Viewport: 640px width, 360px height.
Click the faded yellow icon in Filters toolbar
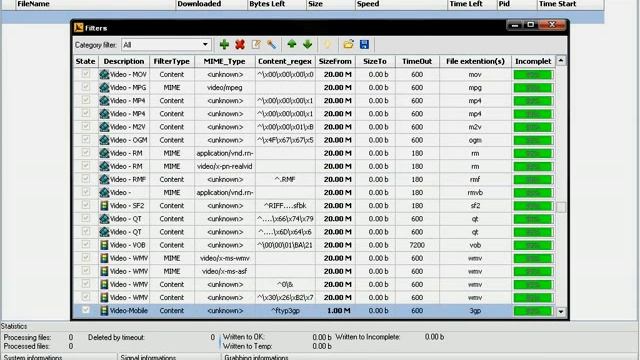click(327, 44)
